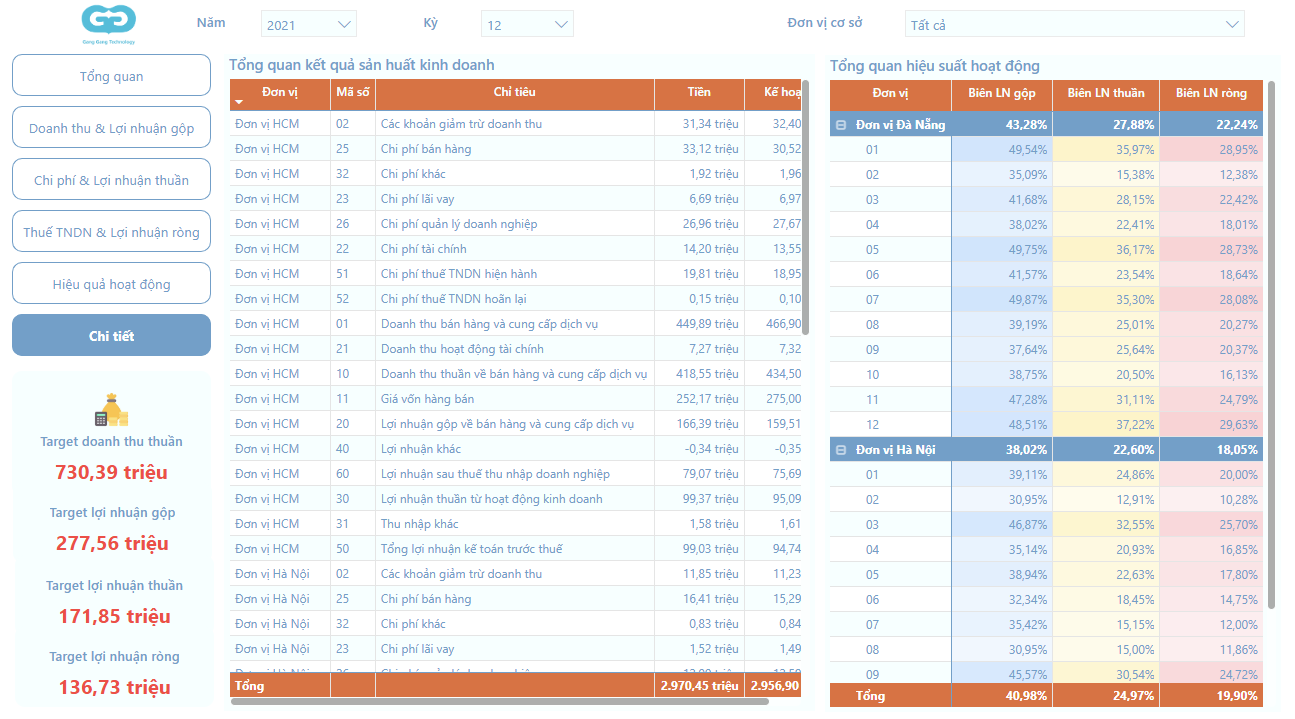Open Chi phí & Lợi nhuận thuần page
This screenshot has height=719, width=1295.
[111, 180]
